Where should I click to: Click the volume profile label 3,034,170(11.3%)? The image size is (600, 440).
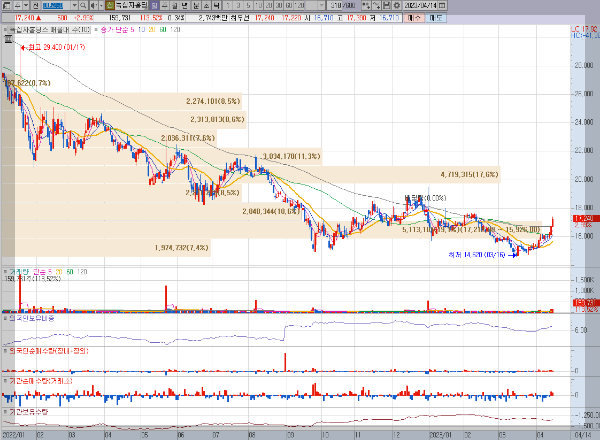pos(292,156)
